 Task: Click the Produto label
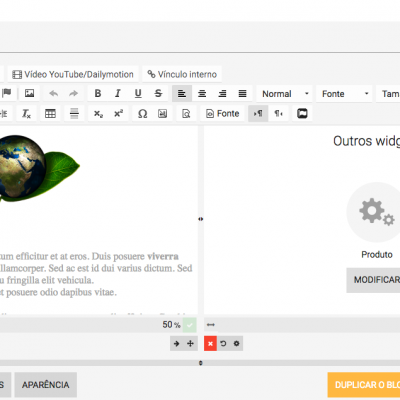tap(377, 255)
